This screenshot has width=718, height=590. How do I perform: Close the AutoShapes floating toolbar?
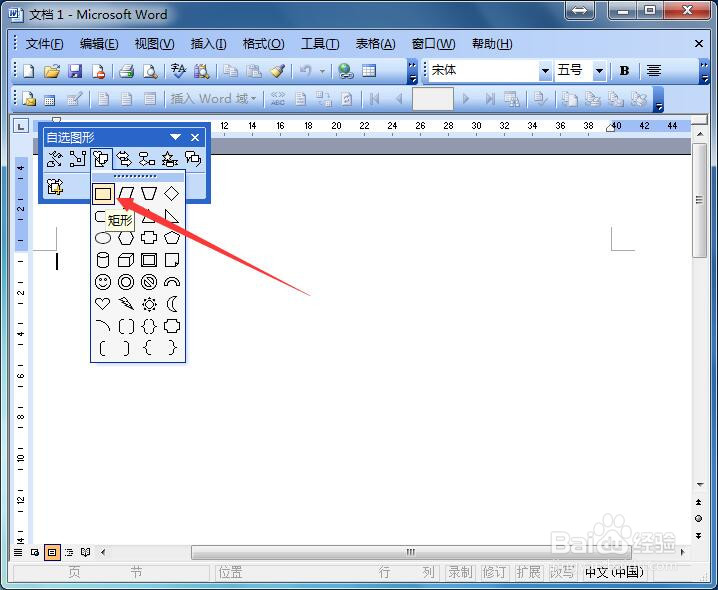coord(195,137)
